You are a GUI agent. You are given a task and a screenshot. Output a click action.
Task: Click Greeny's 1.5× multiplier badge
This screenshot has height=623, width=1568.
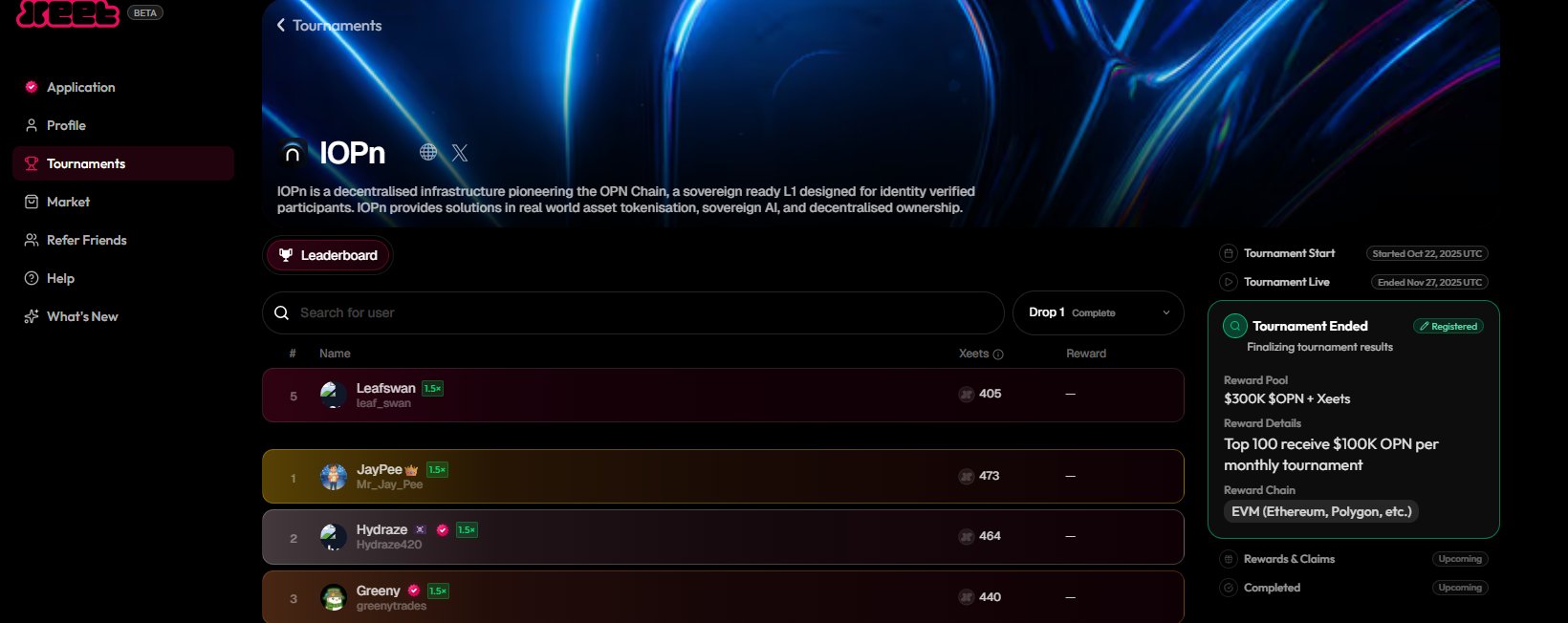coord(438,591)
